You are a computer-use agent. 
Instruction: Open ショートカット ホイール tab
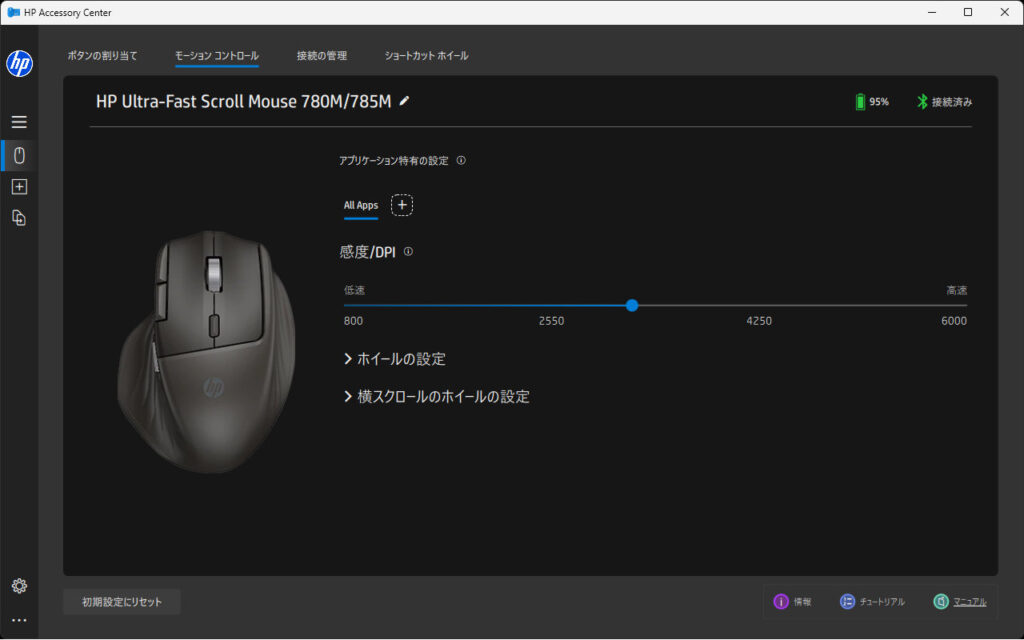click(x=426, y=56)
